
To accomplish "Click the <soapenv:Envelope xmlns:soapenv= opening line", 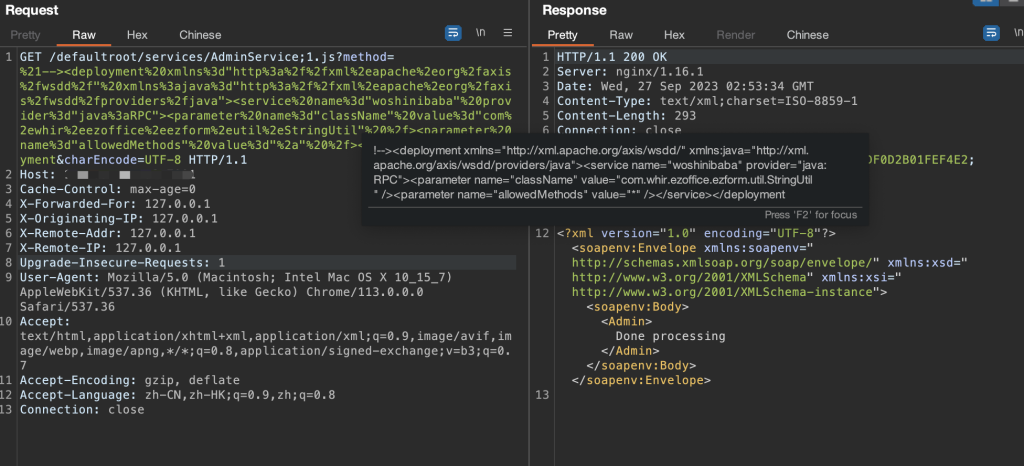I will (692, 248).
